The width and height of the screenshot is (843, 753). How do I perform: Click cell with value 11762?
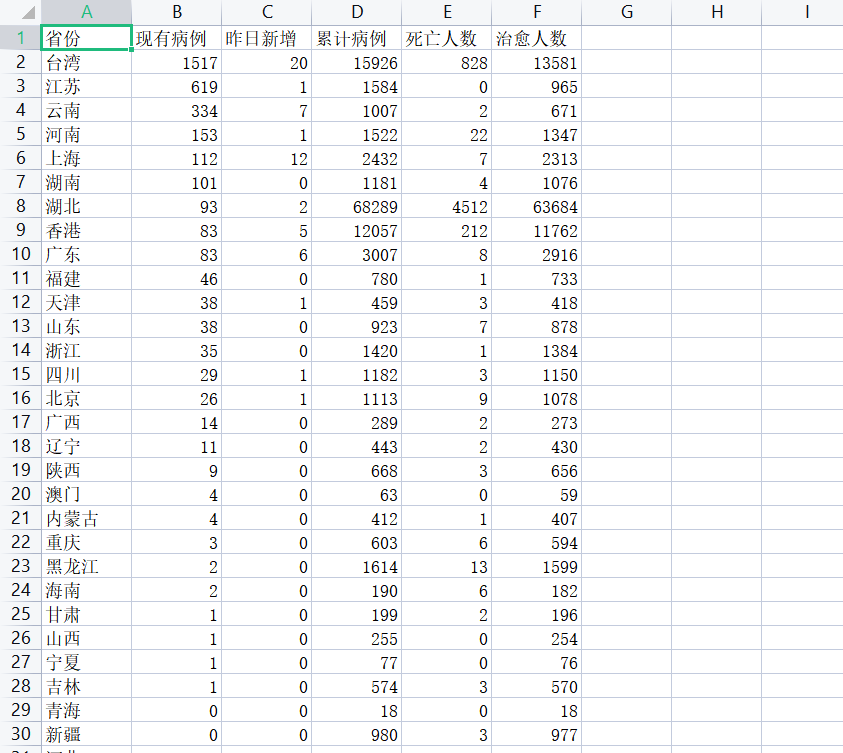[x=537, y=231]
